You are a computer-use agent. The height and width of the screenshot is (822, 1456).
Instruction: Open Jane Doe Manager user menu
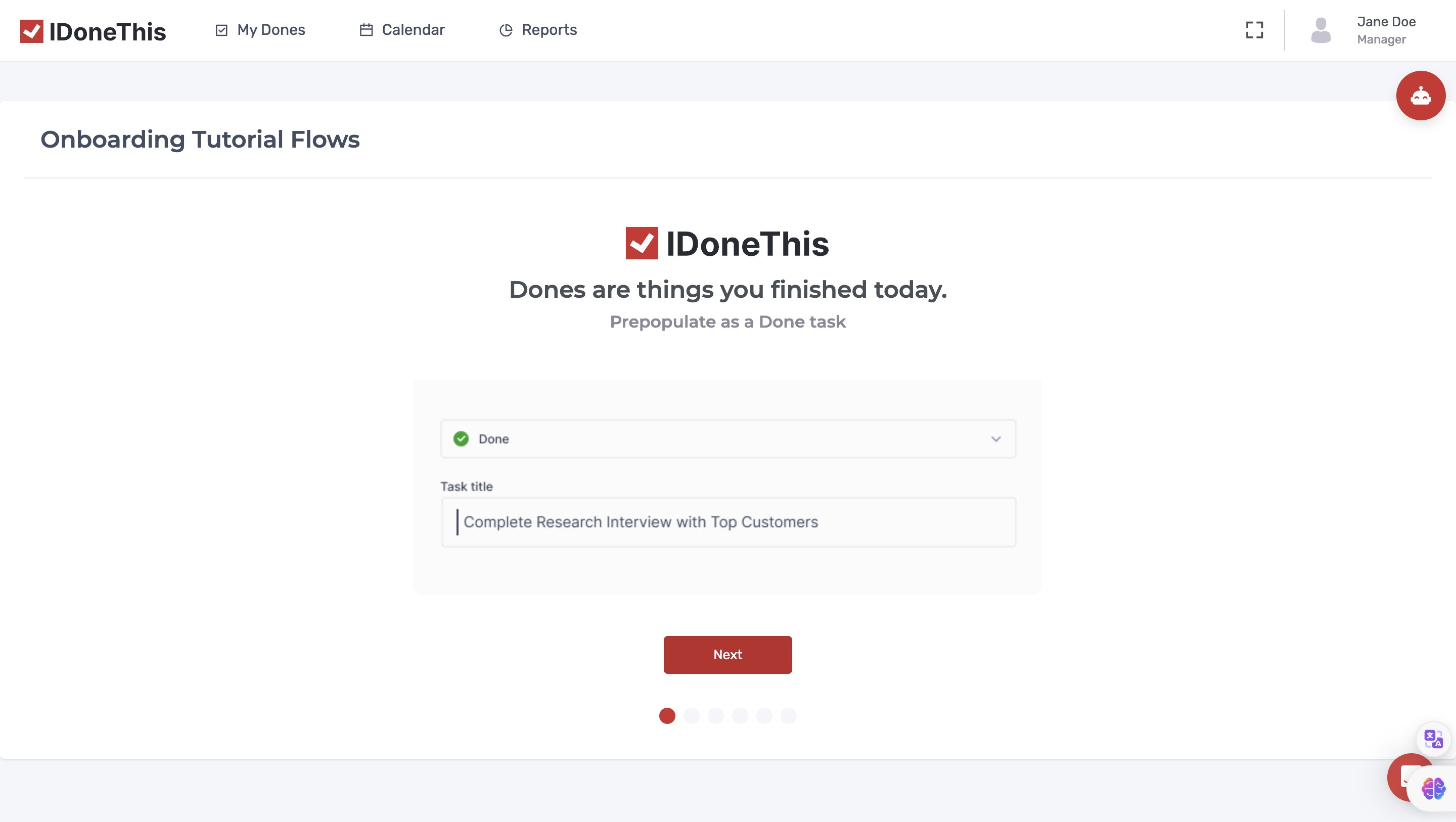click(x=1385, y=30)
